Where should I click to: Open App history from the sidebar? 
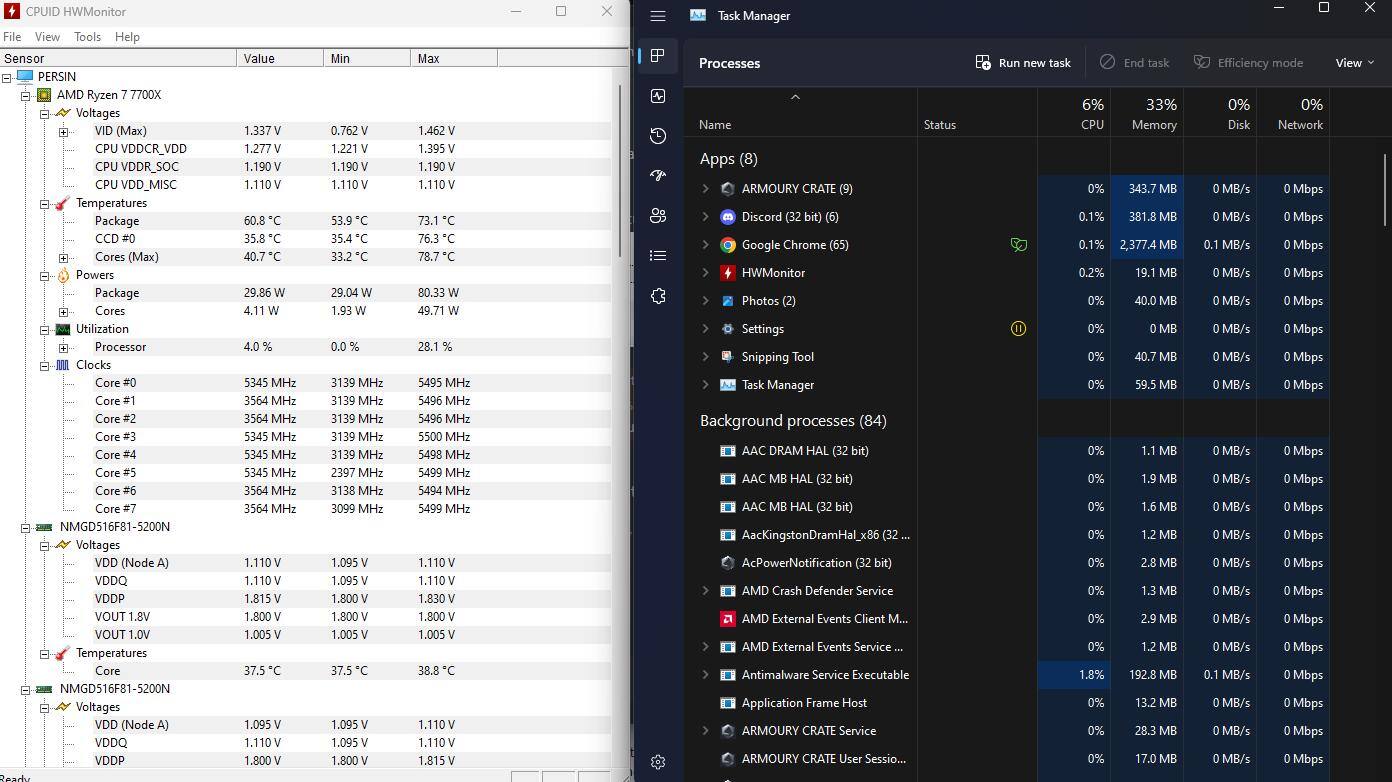click(658, 136)
